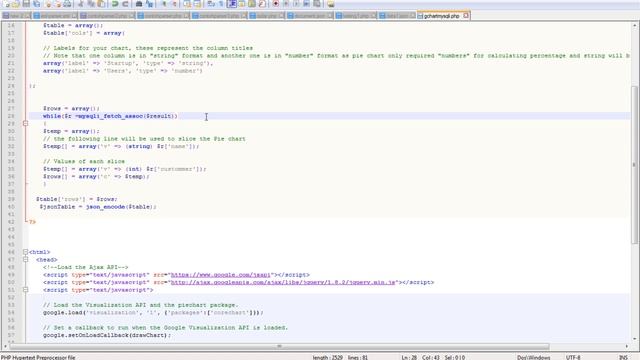640x360 pixels.
Task: Toggle Show all characters icon
Action: pyautogui.click(x=221, y=4)
